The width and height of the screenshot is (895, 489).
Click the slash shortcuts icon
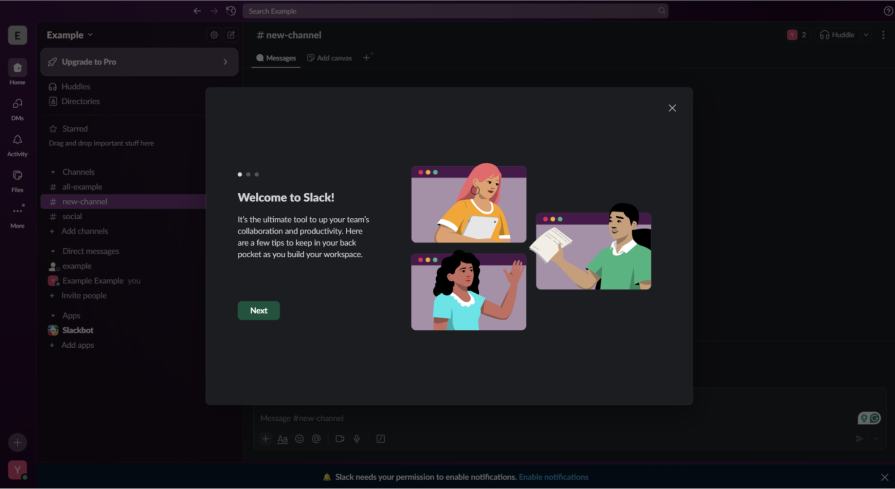pos(380,439)
